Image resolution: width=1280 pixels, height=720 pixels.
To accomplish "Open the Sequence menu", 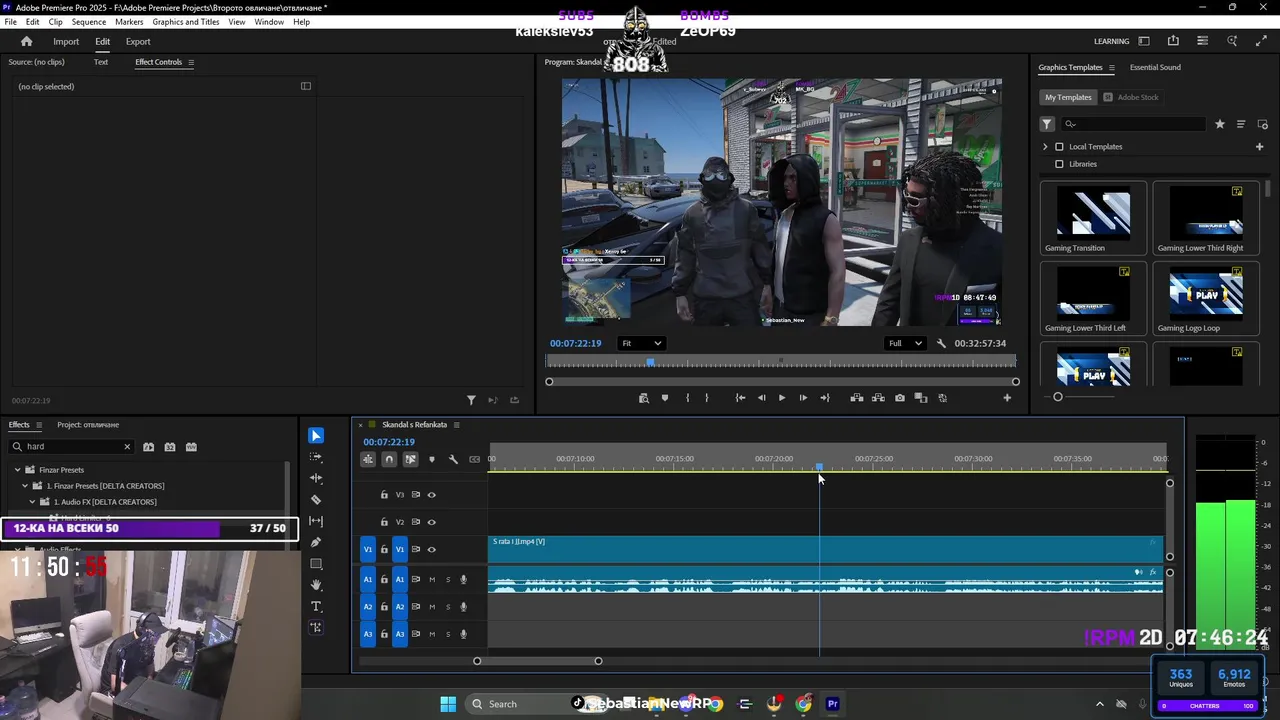I will (x=89, y=22).
